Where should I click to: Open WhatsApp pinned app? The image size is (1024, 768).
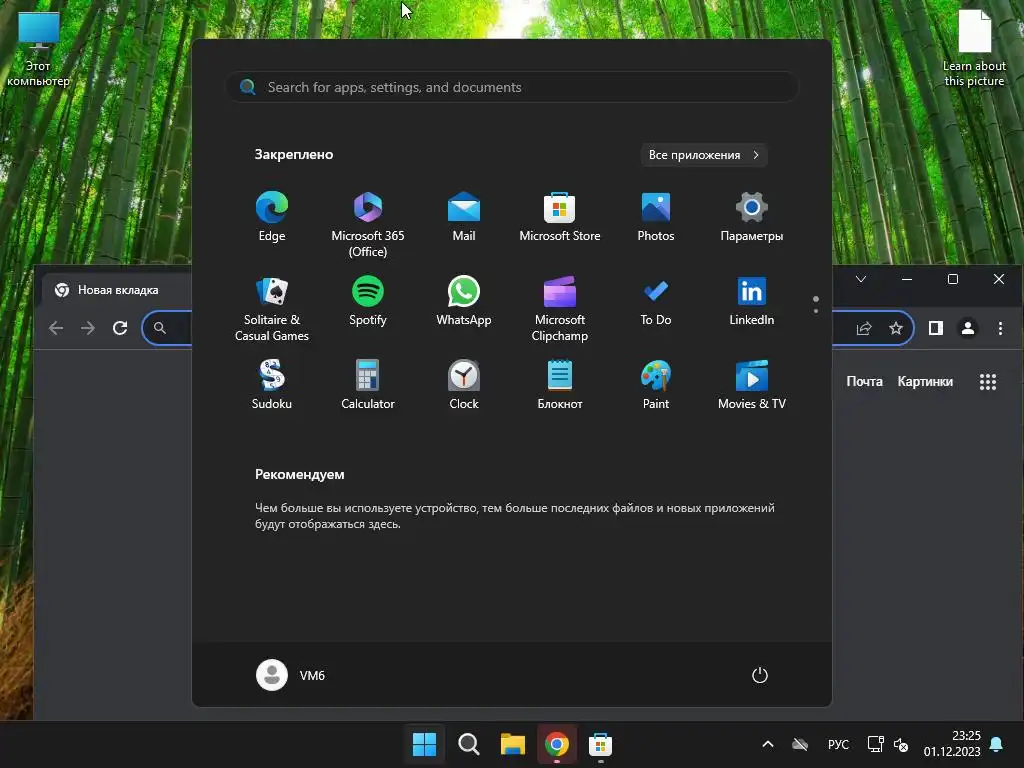click(x=464, y=302)
